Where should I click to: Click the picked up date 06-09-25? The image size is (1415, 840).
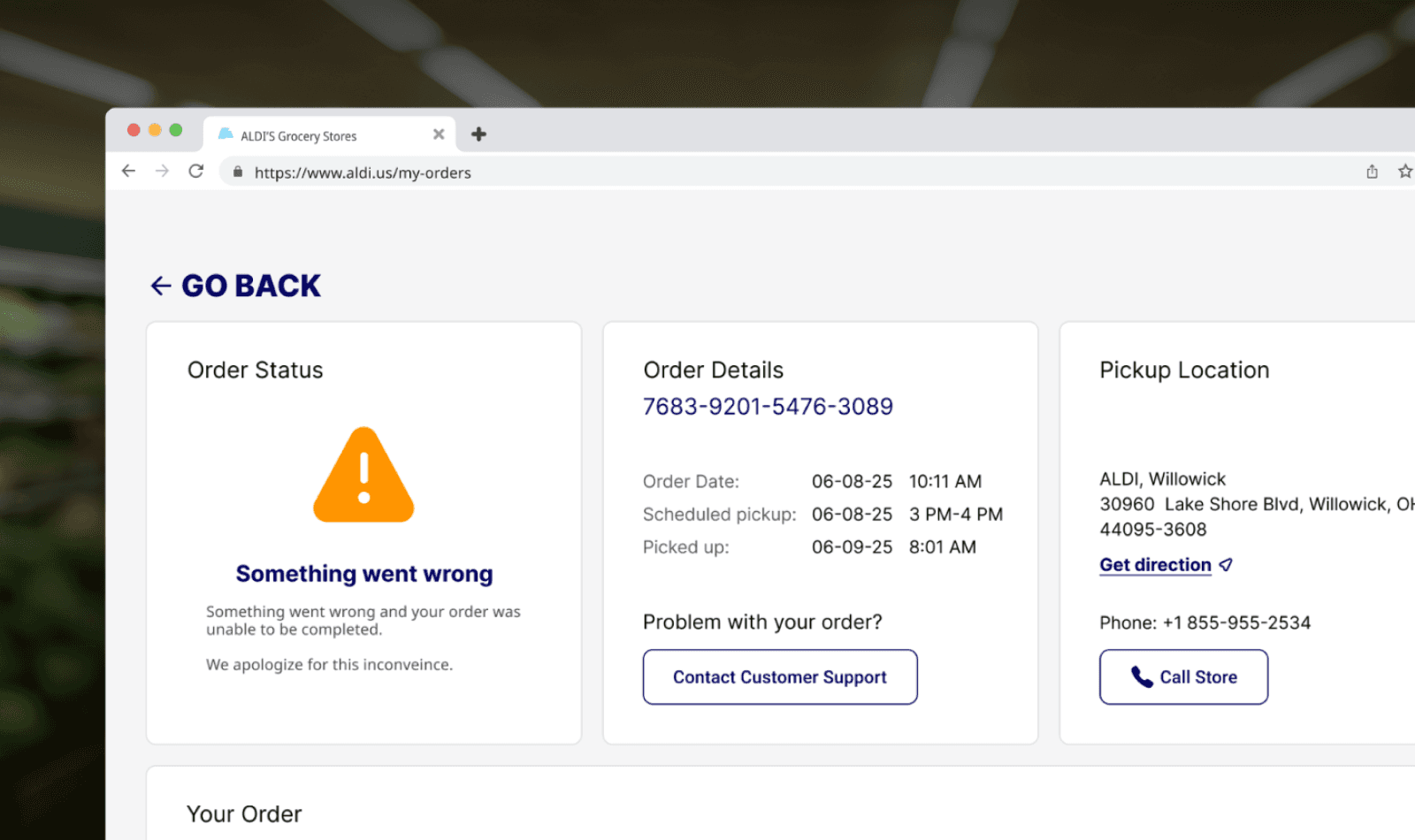click(852, 547)
